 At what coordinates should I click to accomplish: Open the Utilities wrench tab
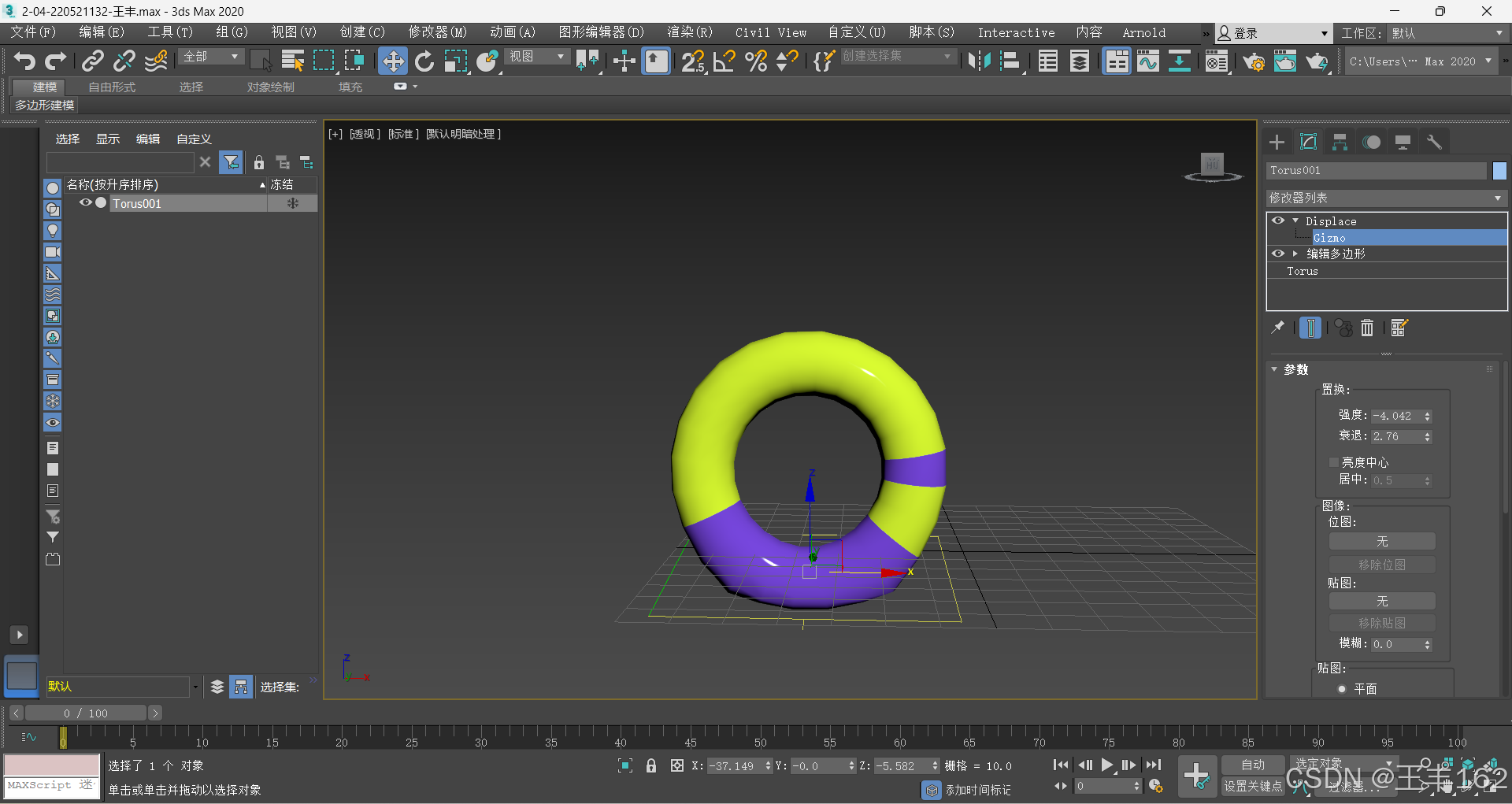click(x=1434, y=142)
